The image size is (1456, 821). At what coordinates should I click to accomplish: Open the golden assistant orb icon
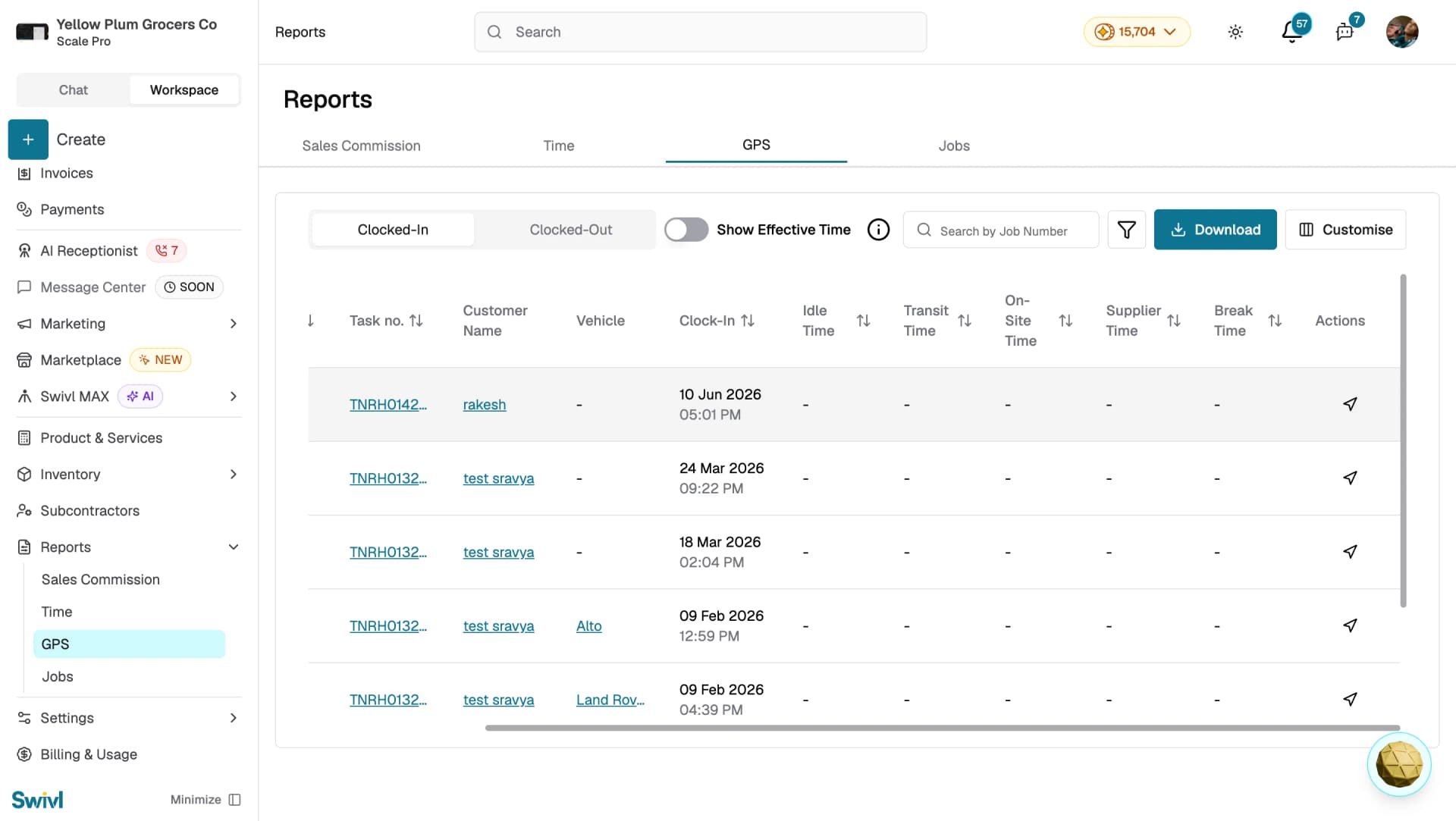click(x=1398, y=764)
